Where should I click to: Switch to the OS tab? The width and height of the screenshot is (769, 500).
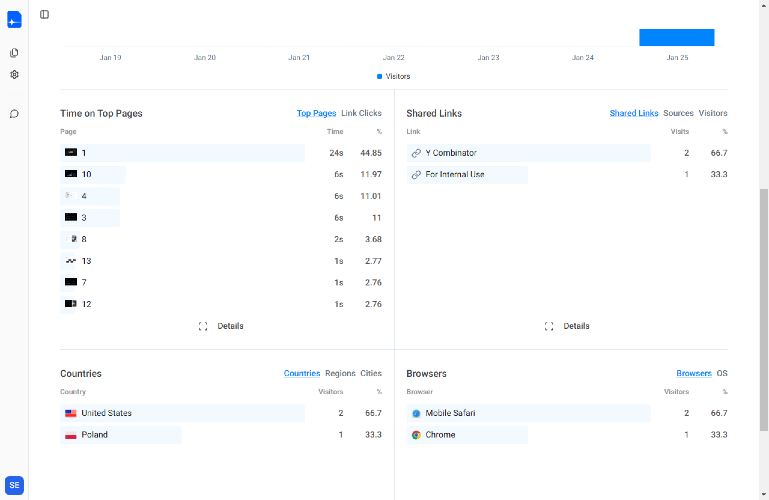(722, 374)
